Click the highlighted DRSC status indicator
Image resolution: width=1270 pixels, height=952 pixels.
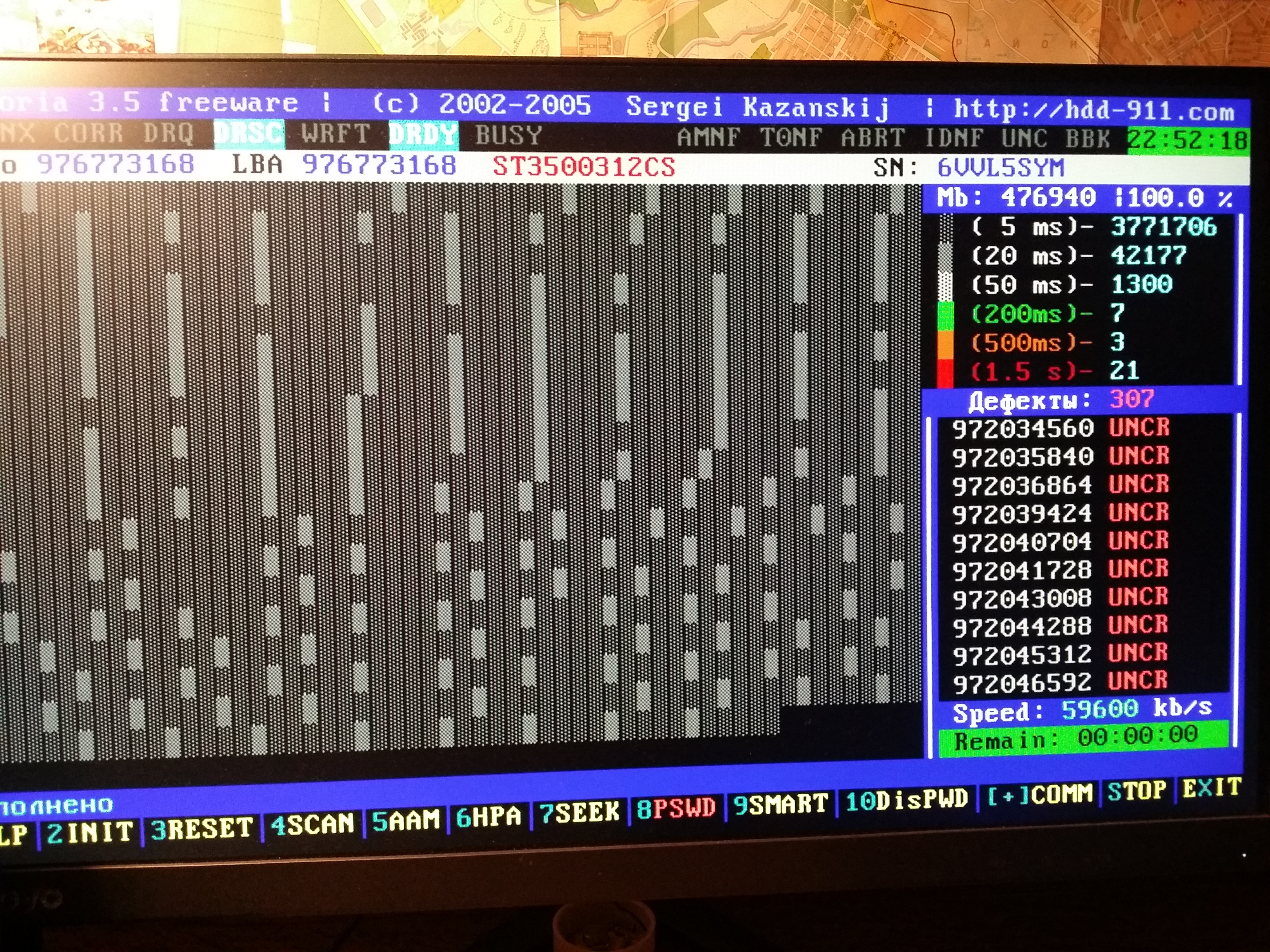(x=249, y=134)
